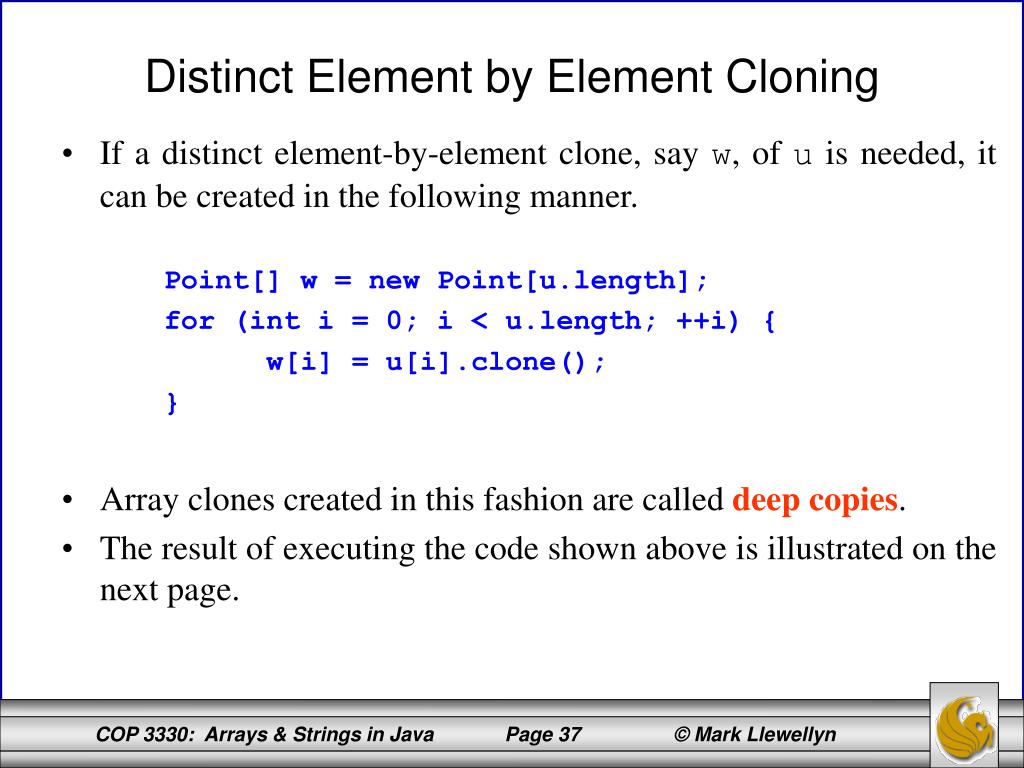
Task: Click the for-loop line 'for (int i = 0; i < u.length; ++i) {'
Action: (x=470, y=321)
